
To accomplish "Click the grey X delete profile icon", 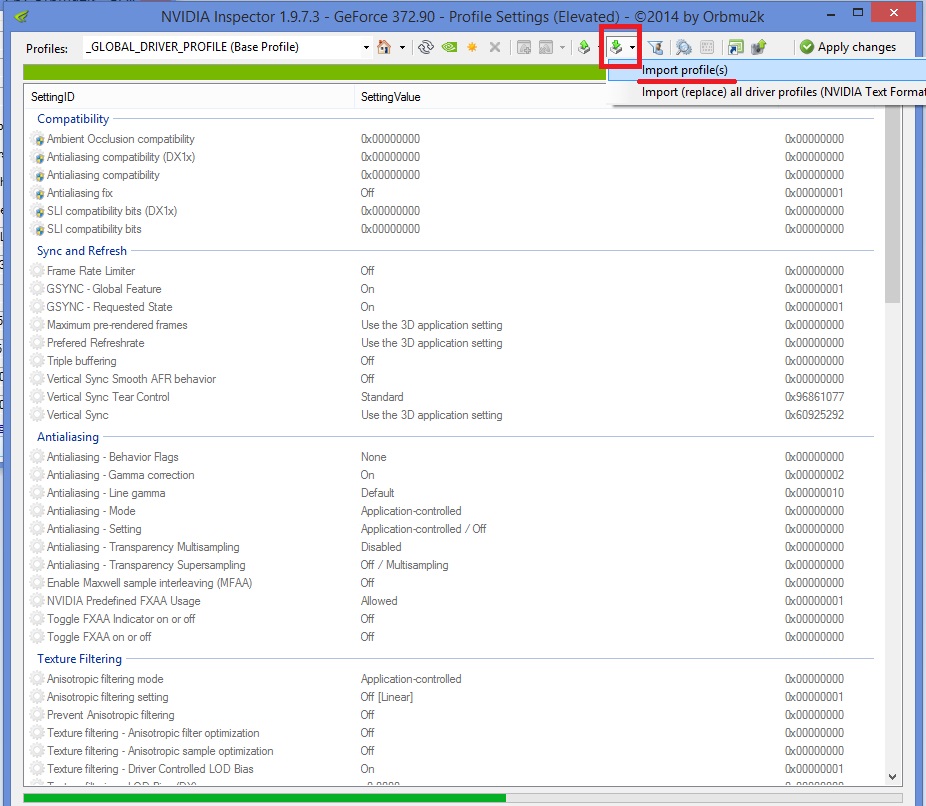I will 495,47.
